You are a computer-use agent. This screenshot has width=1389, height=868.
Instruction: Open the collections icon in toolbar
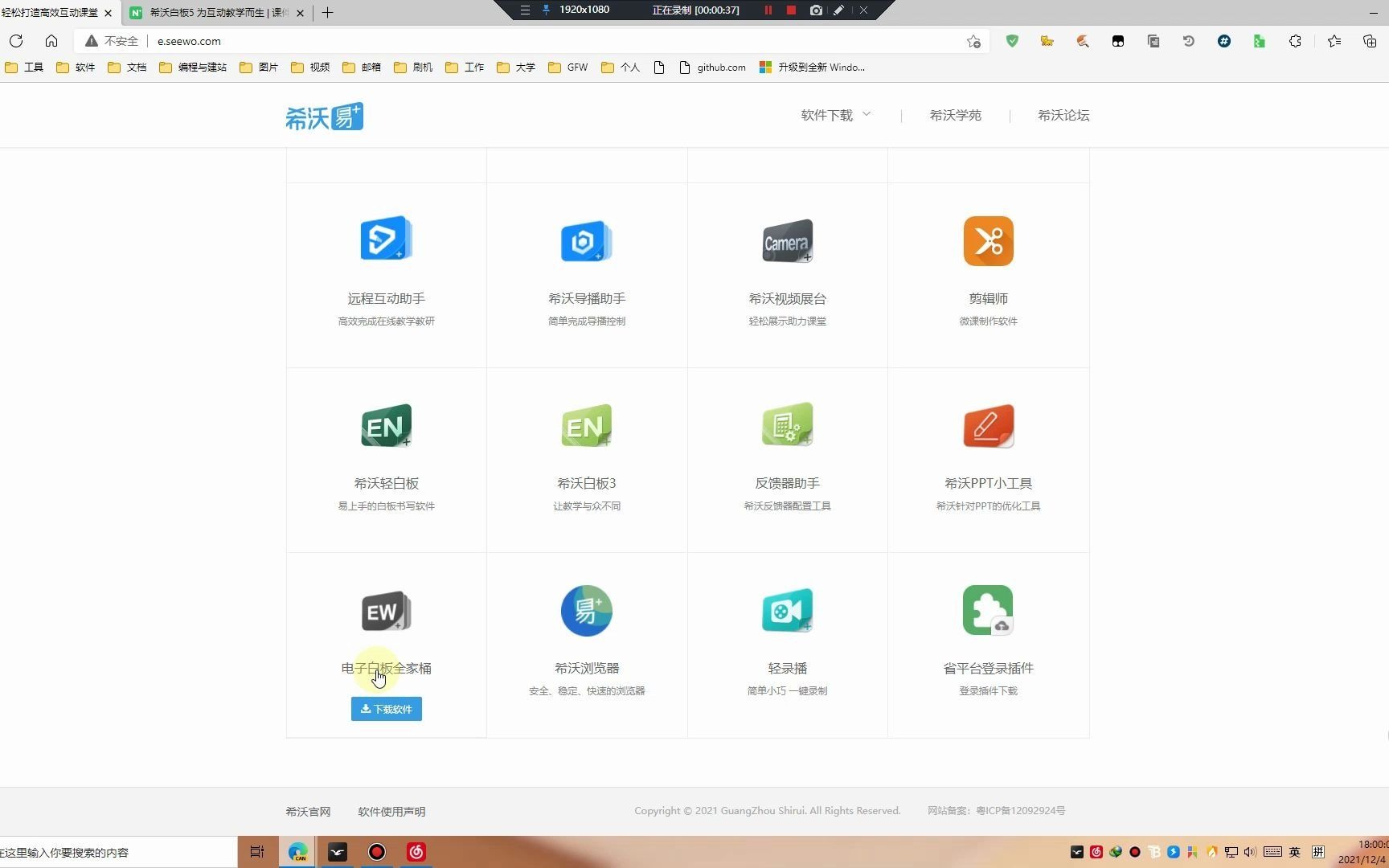point(1370,41)
